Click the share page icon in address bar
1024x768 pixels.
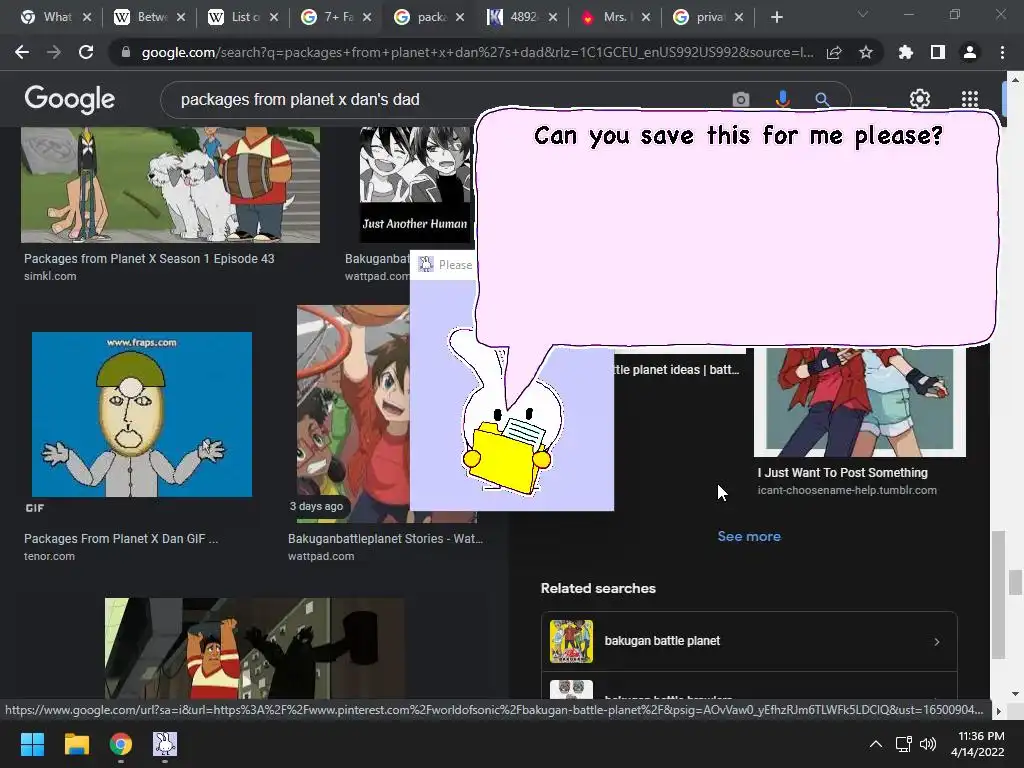(834, 53)
